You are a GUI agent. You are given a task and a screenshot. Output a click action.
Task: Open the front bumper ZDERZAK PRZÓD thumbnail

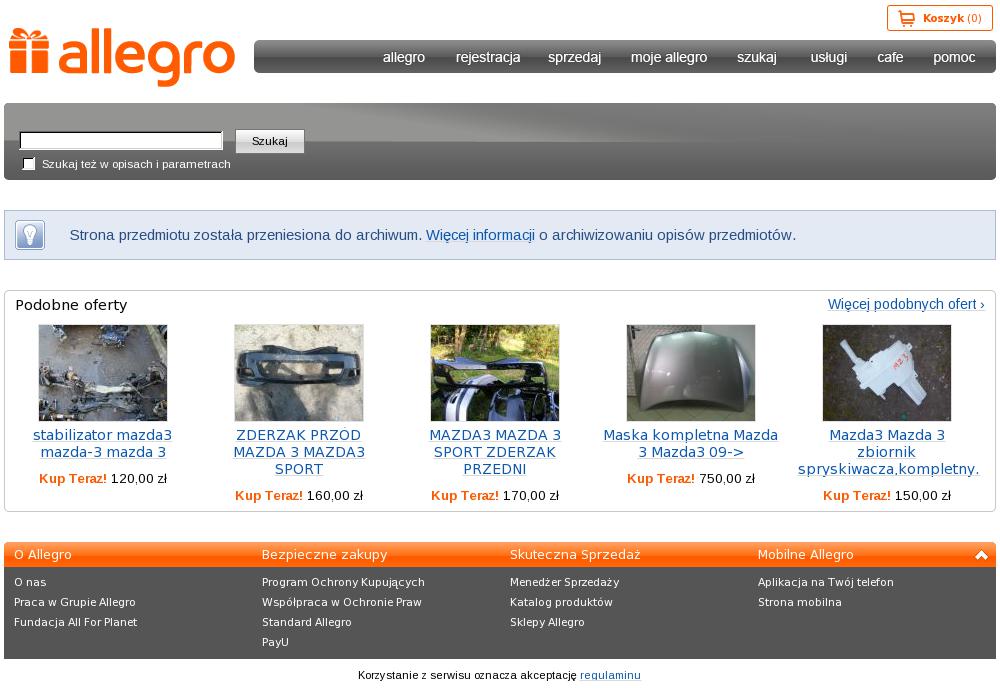(298, 373)
